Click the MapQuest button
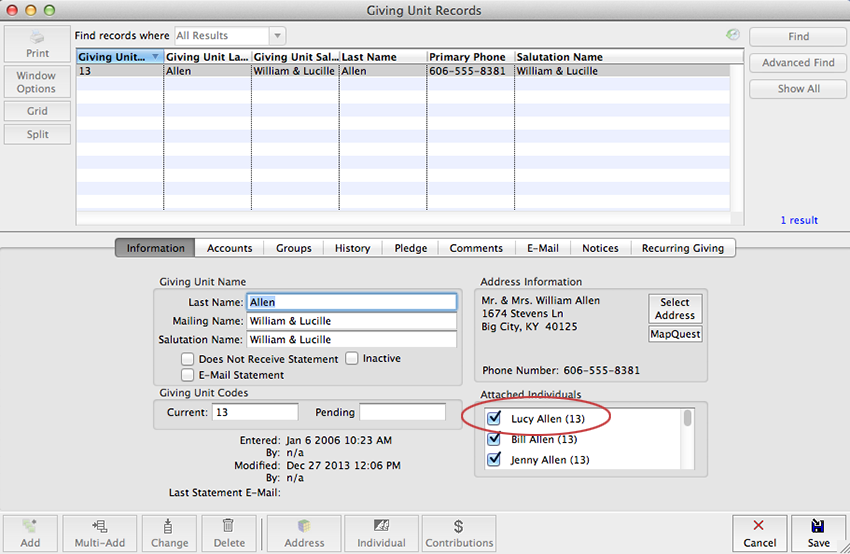The image size is (850, 554). pyautogui.click(x=675, y=334)
